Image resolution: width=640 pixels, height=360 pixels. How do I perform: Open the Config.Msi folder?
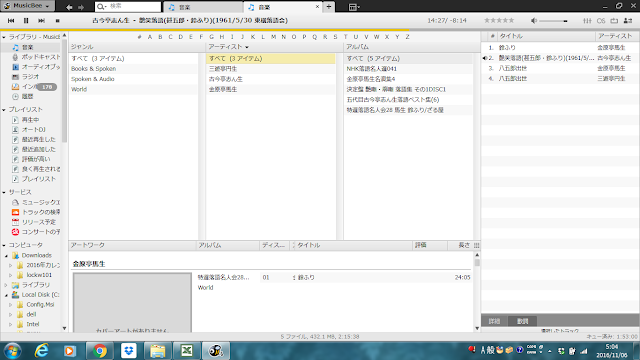35,304
